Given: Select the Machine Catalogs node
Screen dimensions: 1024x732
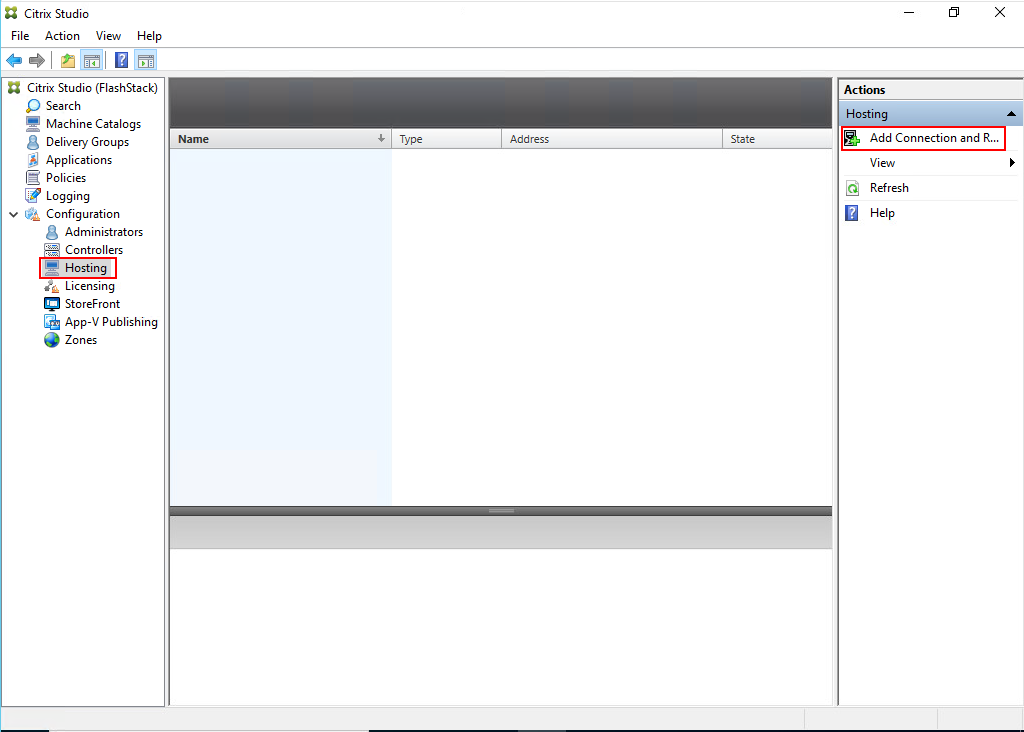Looking at the screenshot, I should click(91, 123).
